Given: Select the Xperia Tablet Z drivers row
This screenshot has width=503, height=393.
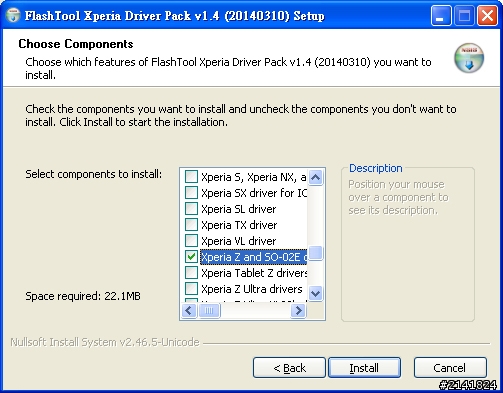Looking at the screenshot, I should [254, 273].
